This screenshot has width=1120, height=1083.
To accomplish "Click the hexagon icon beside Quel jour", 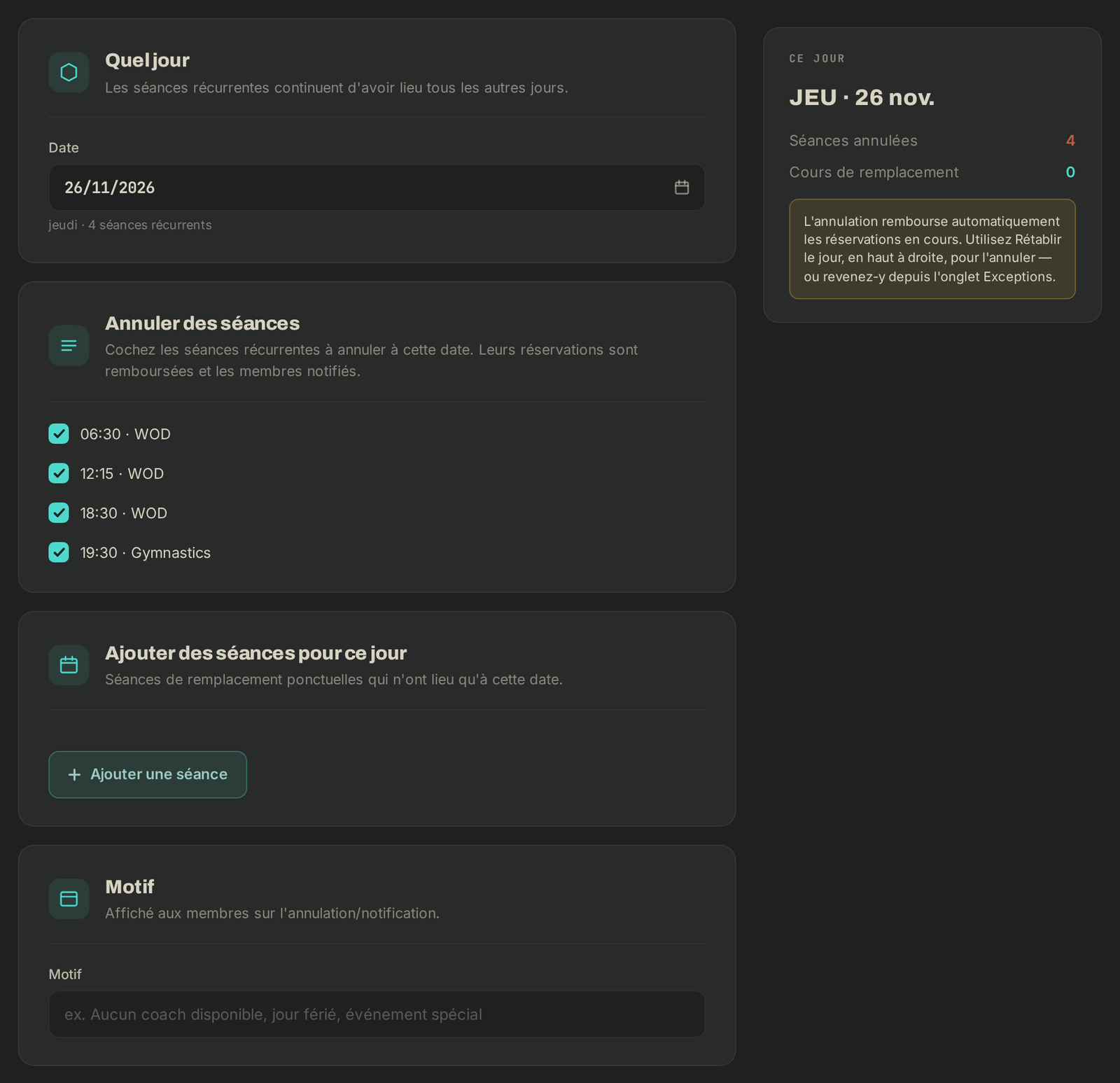I will point(69,72).
